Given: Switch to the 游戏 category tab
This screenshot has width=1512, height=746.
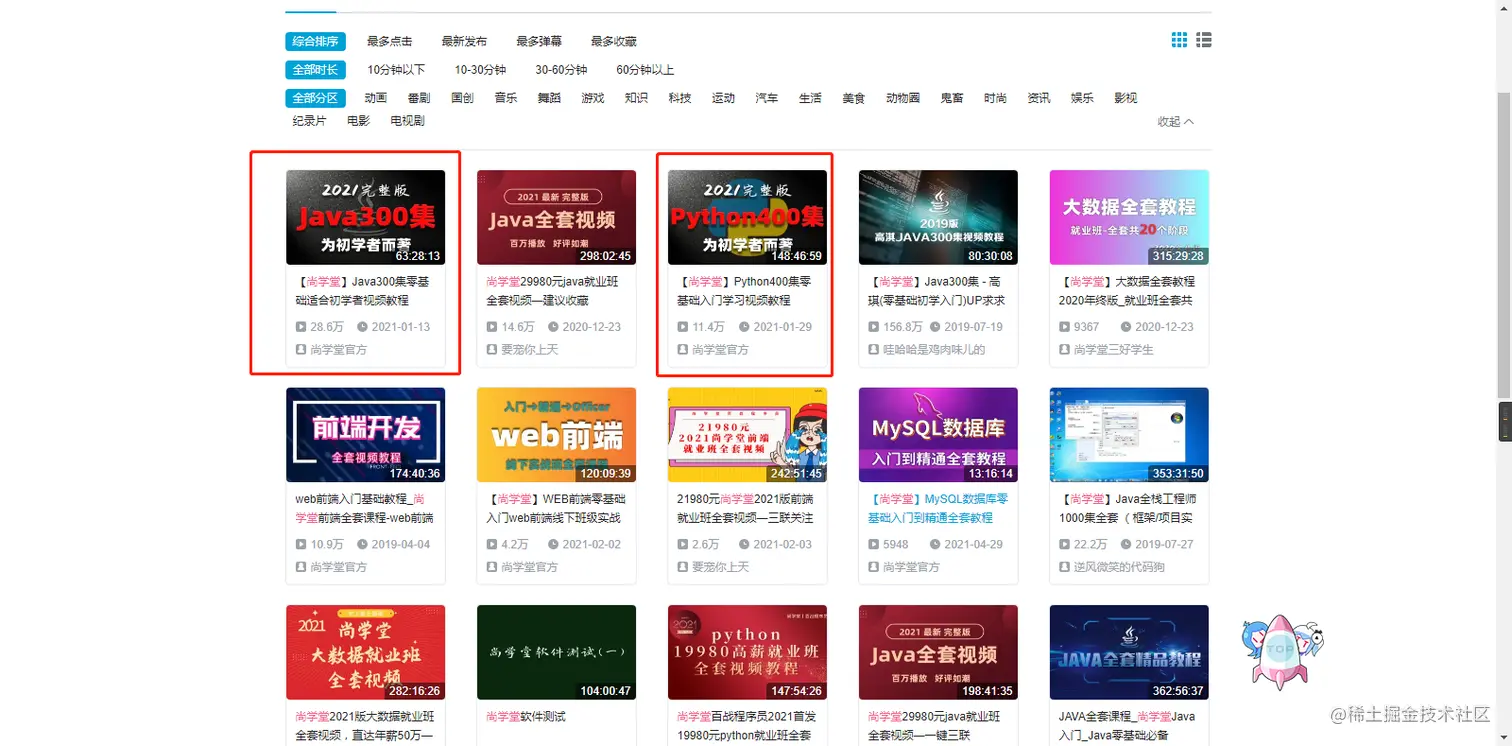Looking at the screenshot, I should (592, 97).
